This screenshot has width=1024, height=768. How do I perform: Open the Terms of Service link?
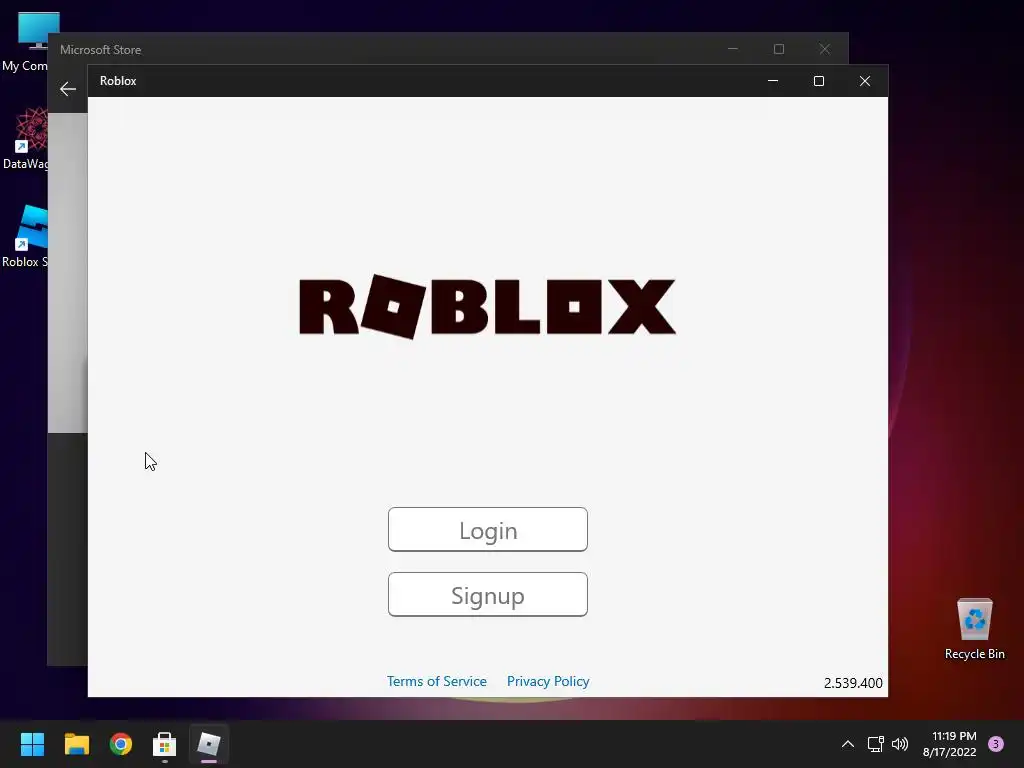(x=437, y=681)
